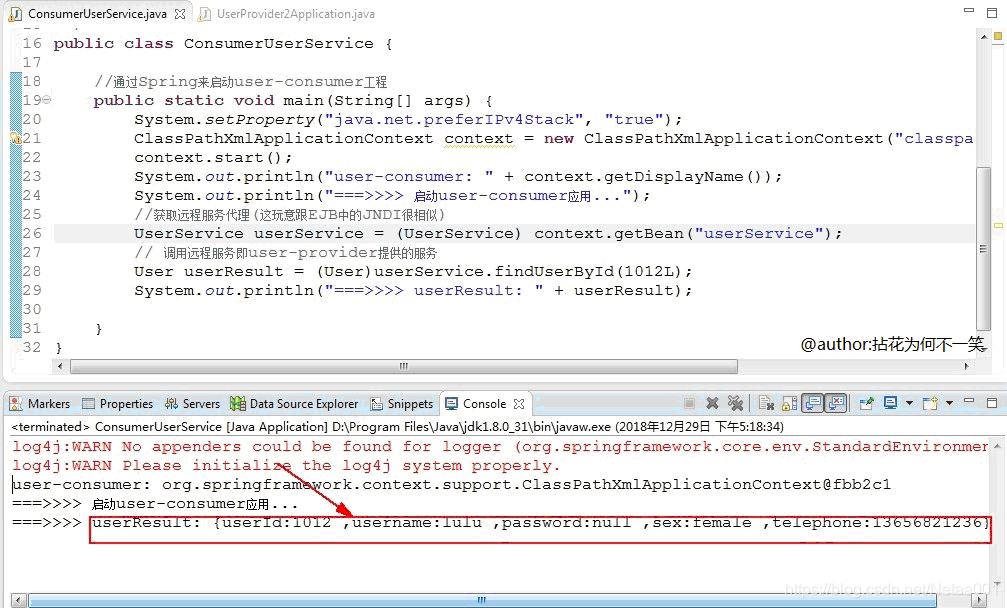The height and width of the screenshot is (608, 1007).
Task: Click the warning marker icon on line 21
Action: point(16,138)
